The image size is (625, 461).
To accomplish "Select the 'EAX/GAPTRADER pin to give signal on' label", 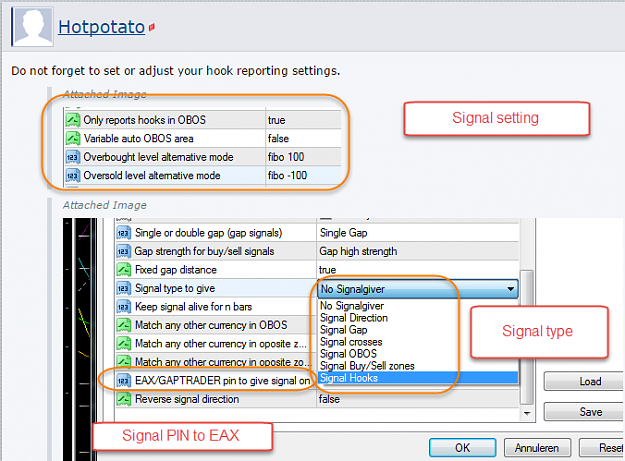I will coord(222,381).
